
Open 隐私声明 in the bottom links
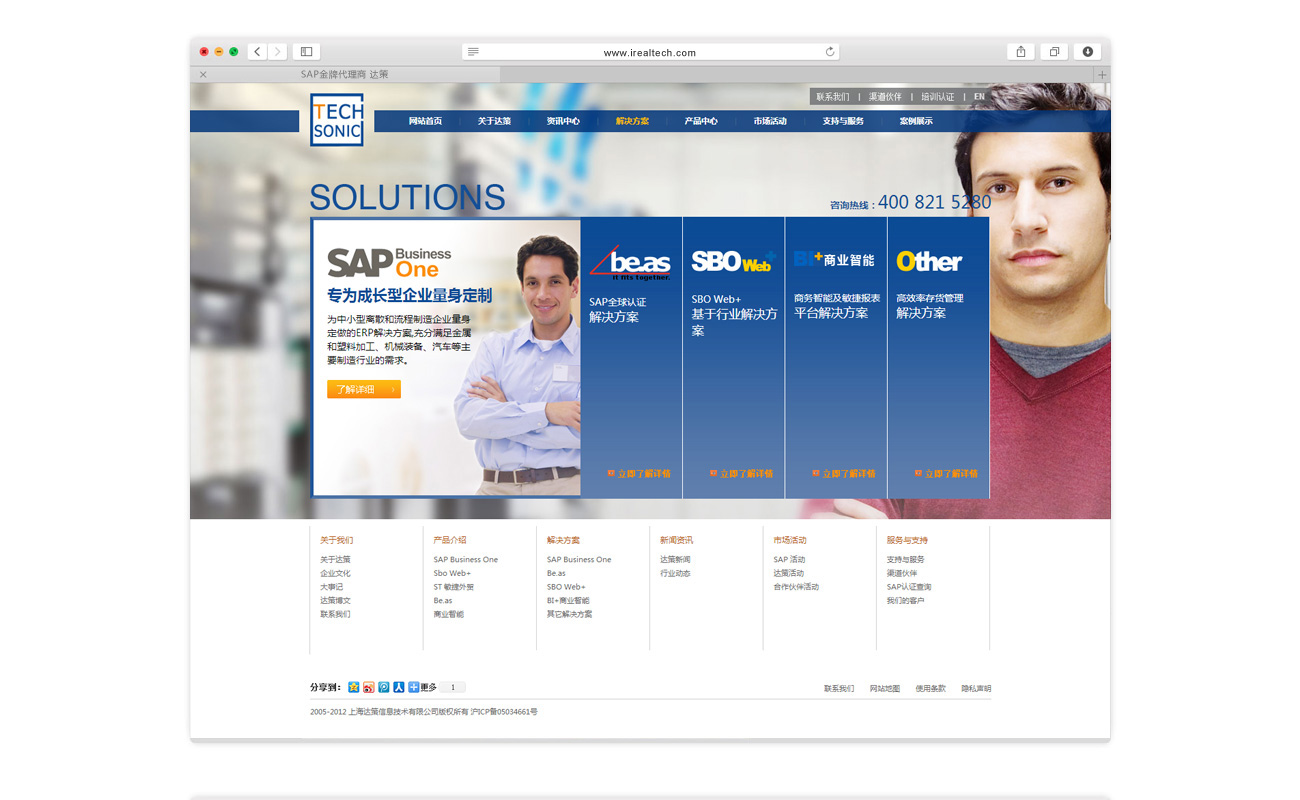point(976,688)
